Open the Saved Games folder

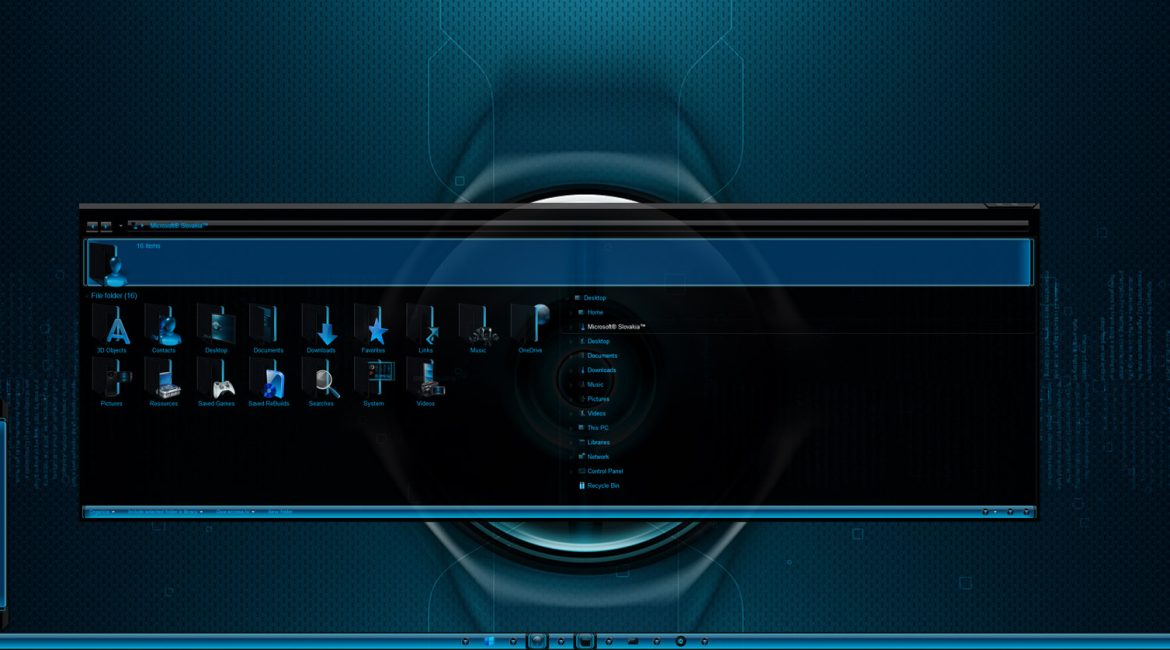216,380
